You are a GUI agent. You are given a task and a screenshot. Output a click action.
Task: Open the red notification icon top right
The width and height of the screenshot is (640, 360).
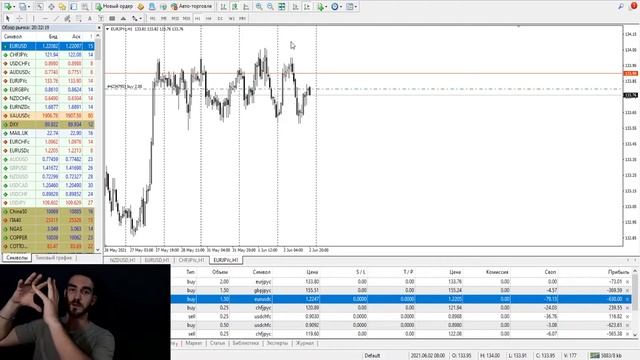pyautogui.click(x=634, y=7)
